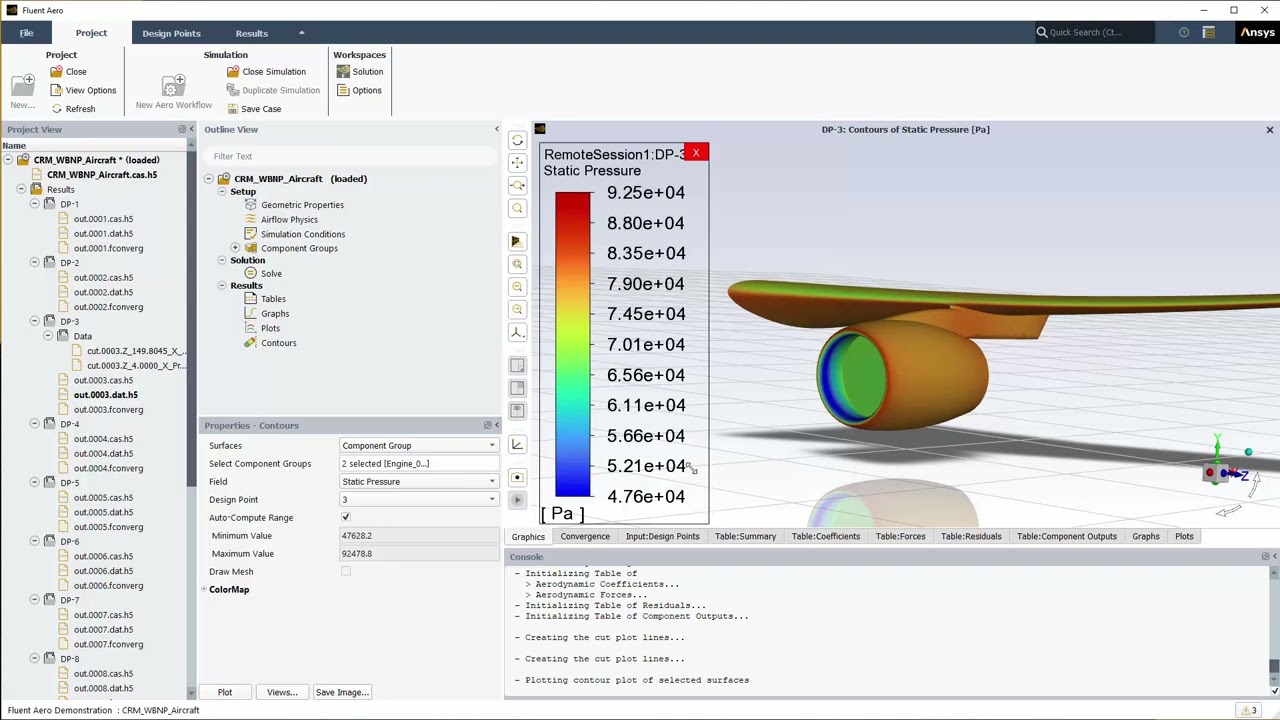Click the Views... button
The height and width of the screenshot is (720, 1280).
click(x=282, y=692)
